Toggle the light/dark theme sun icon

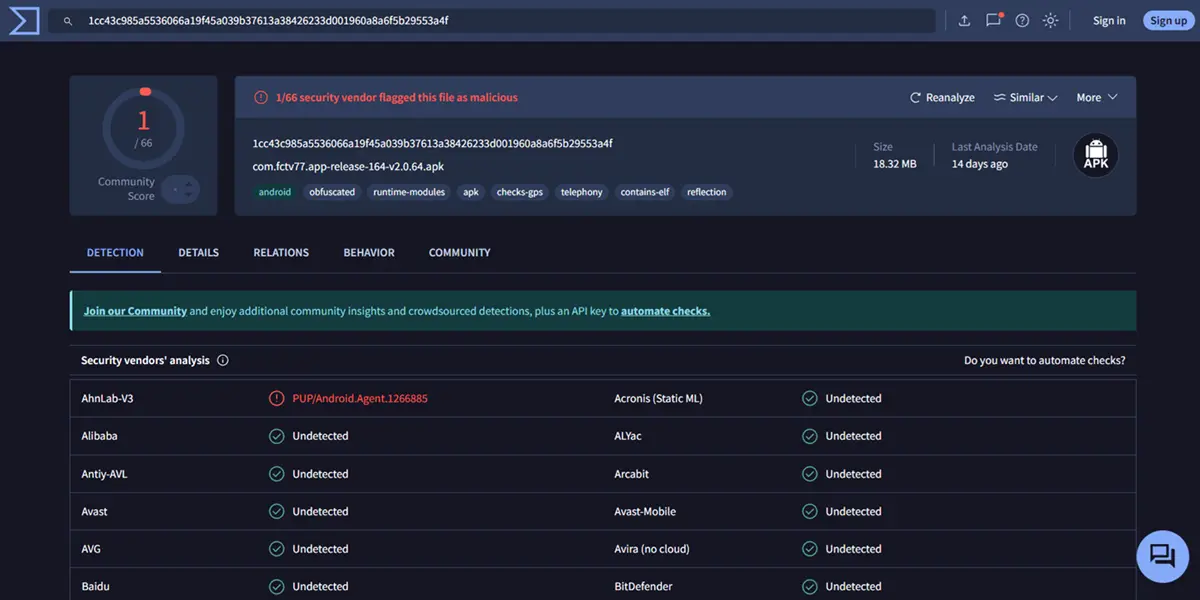click(x=1050, y=19)
